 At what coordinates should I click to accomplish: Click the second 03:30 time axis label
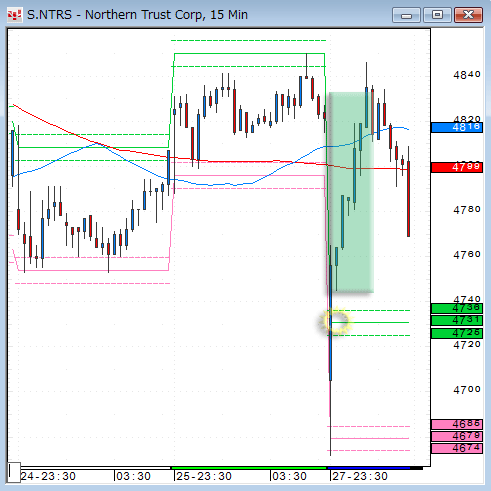click(x=289, y=476)
